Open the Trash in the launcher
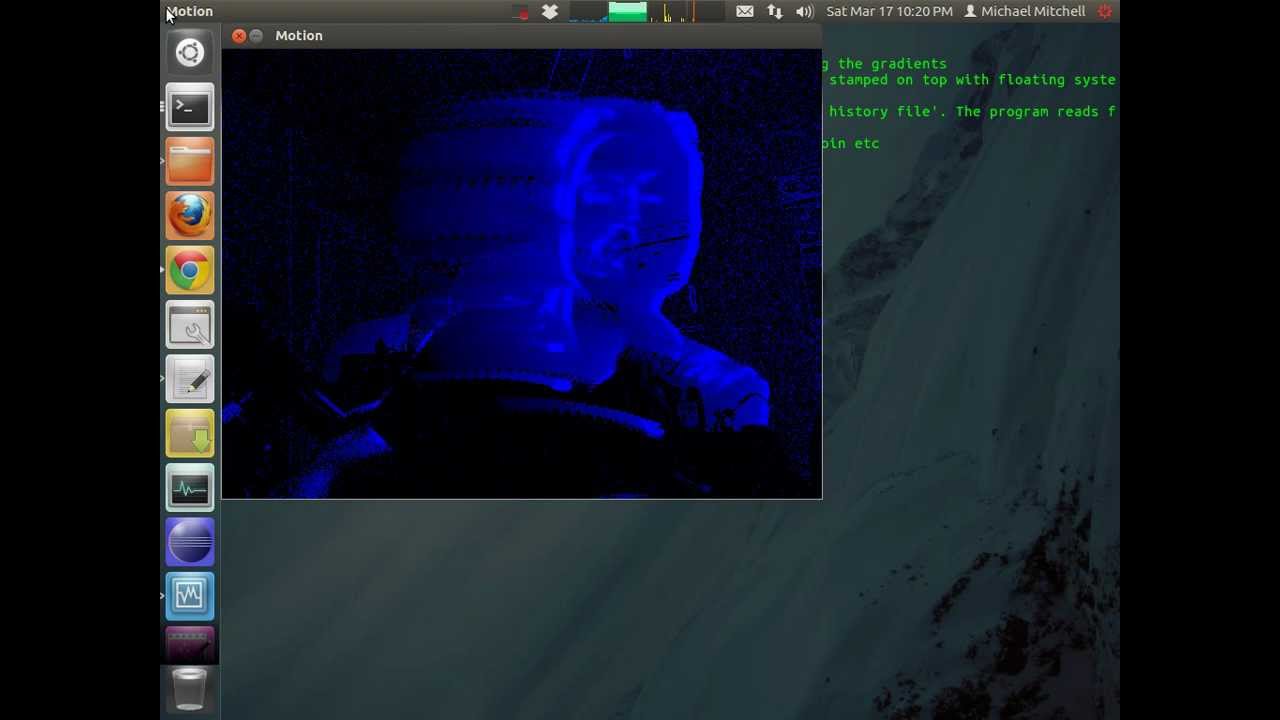1280x720 pixels. point(190,689)
